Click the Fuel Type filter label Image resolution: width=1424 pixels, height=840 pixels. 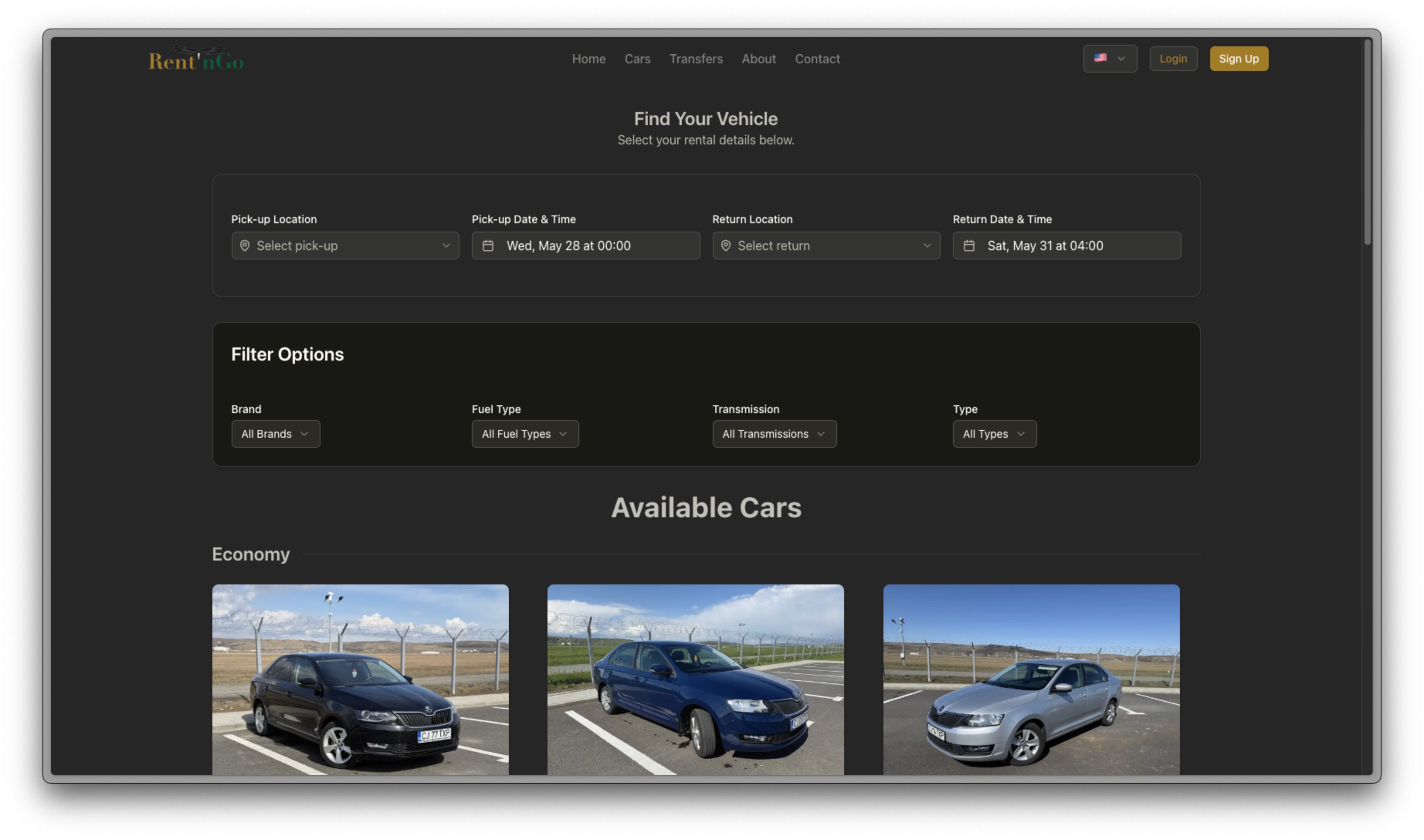(497, 409)
